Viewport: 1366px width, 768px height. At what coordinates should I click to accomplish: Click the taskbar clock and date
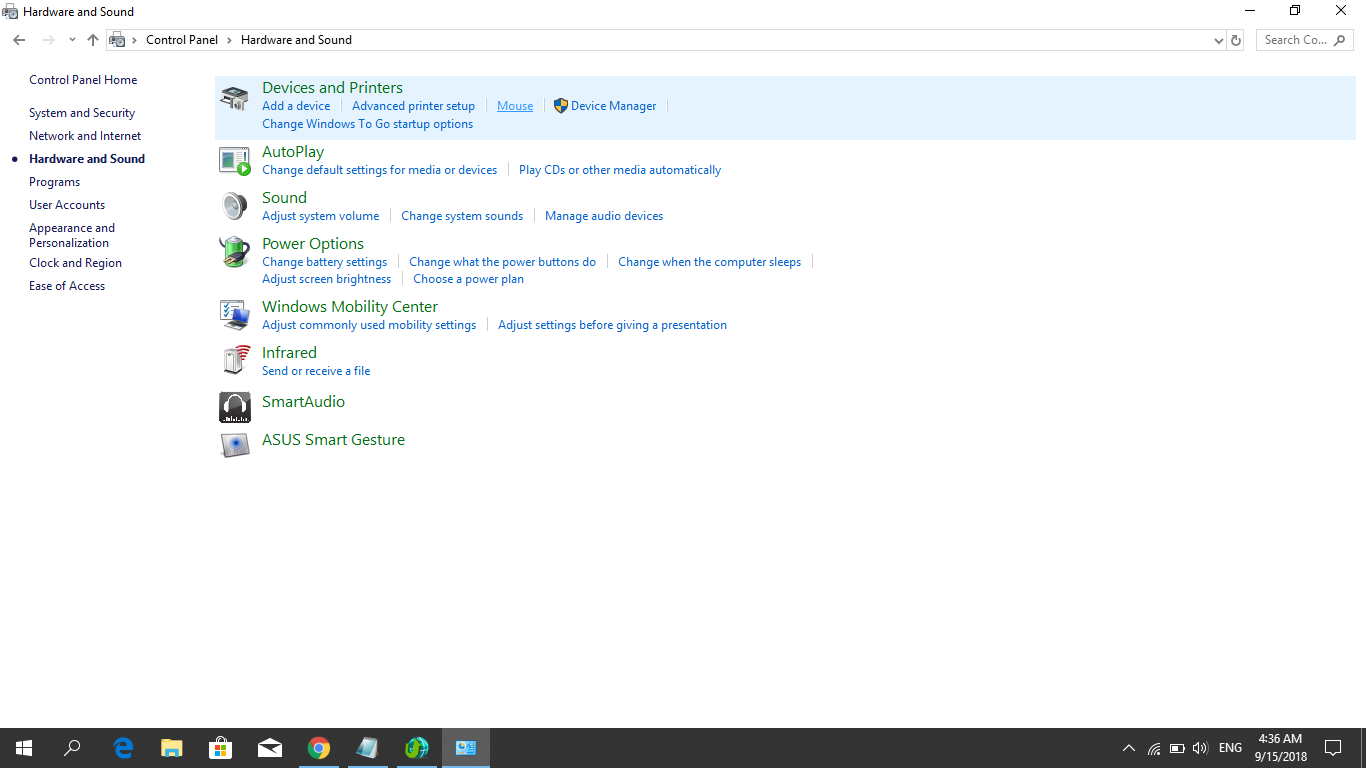(1283, 748)
